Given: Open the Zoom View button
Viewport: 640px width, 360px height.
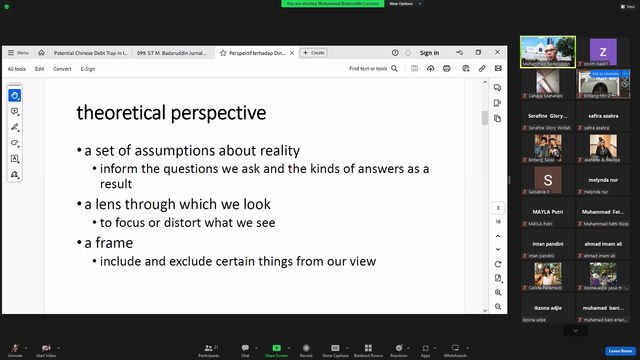Looking at the screenshot, I should pyautogui.click(x=628, y=7).
